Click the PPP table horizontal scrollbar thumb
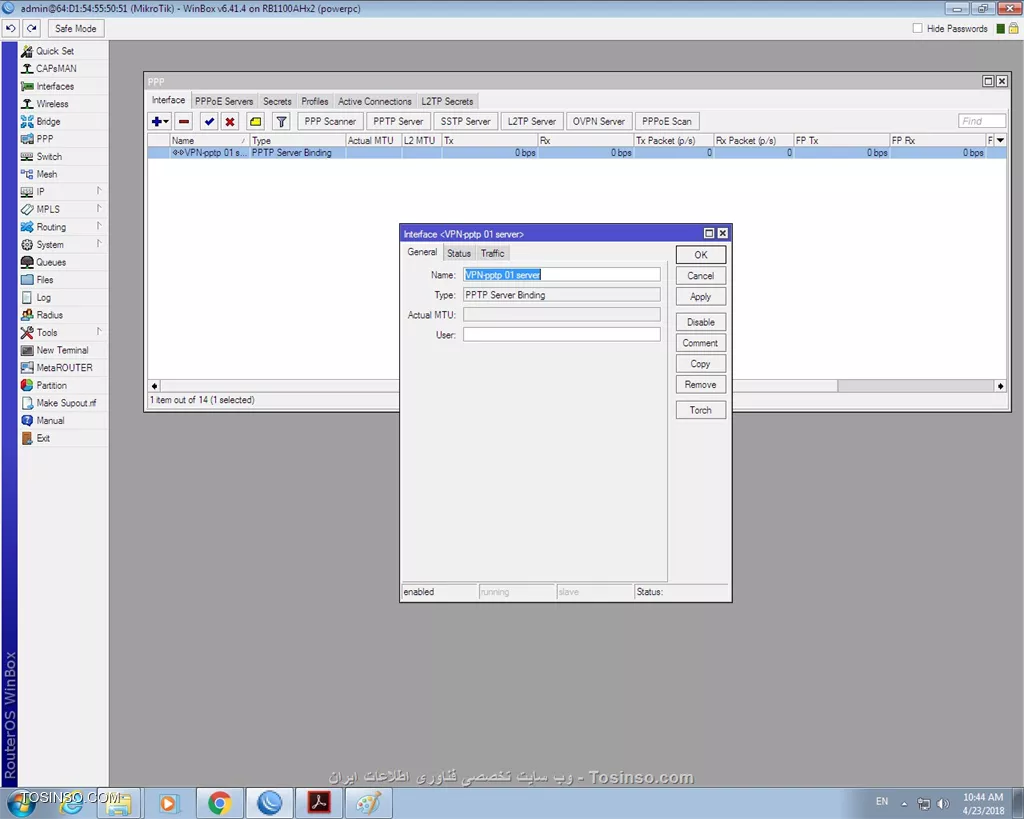Image resolution: width=1024 pixels, height=819 pixels. click(500, 386)
